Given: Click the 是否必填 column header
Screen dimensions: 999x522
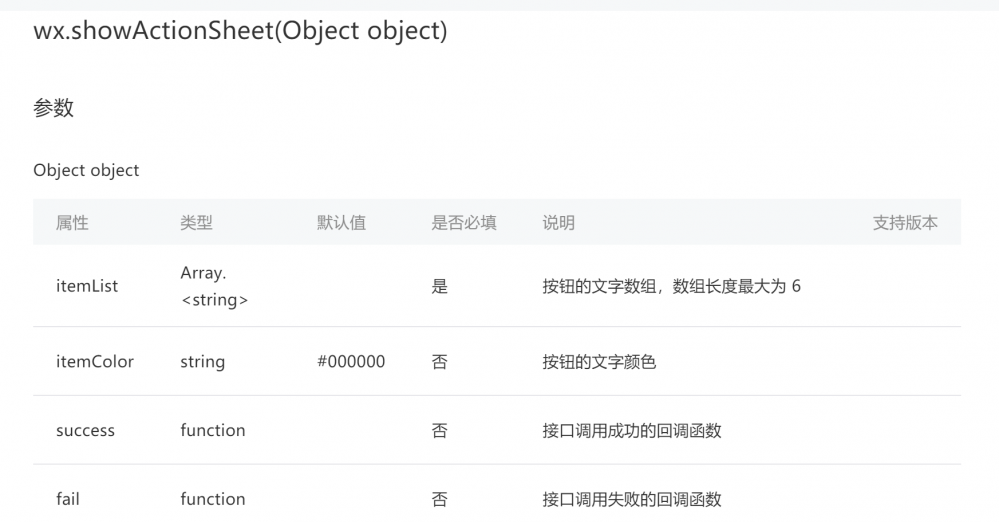Looking at the screenshot, I should point(464,223).
